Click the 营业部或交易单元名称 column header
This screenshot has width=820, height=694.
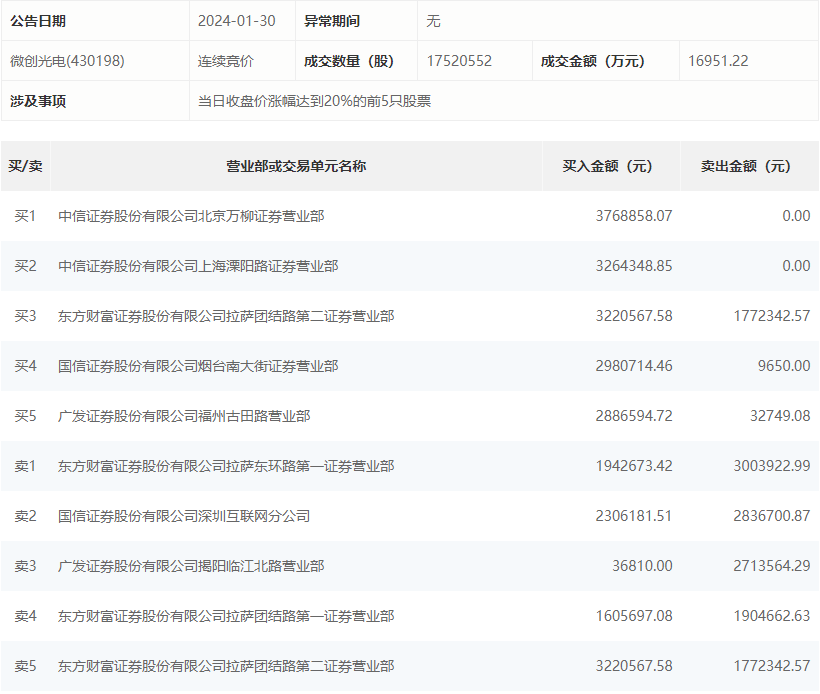296,166
